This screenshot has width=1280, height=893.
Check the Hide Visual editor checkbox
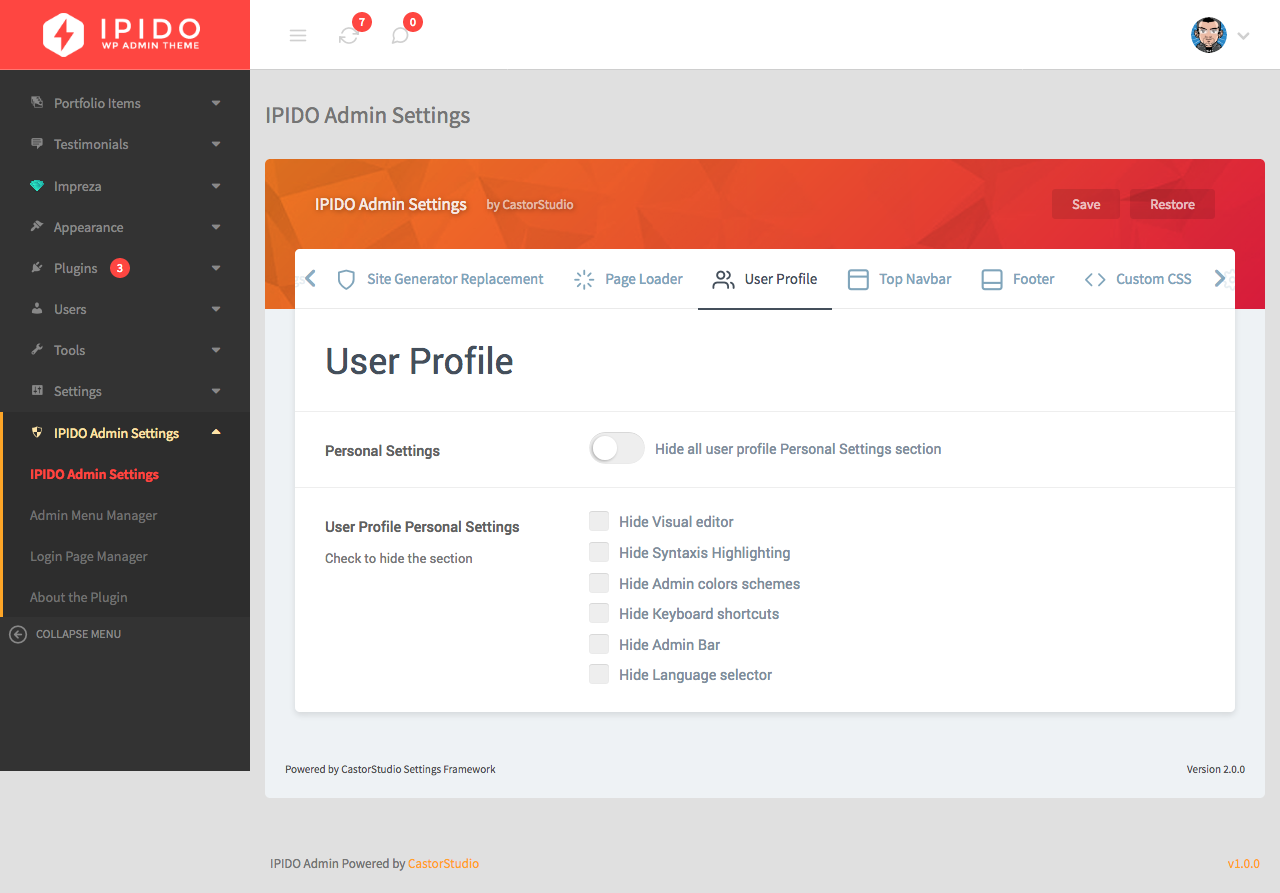coord(599,521)
